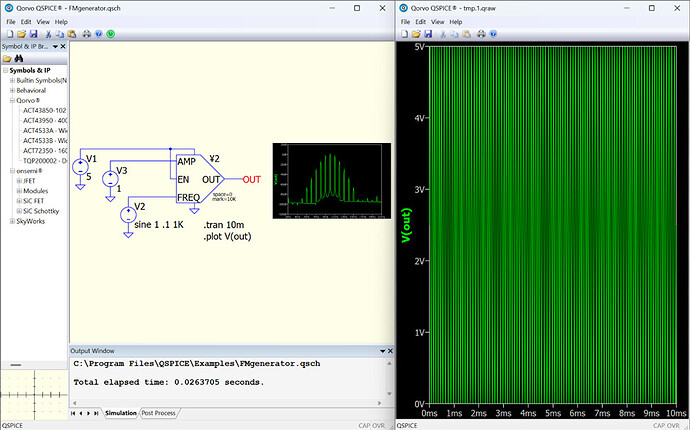Expand the Builtin Symbols tree node
Image resolution: width=690 pixels, height=430 pixels.
click(12, 81)
